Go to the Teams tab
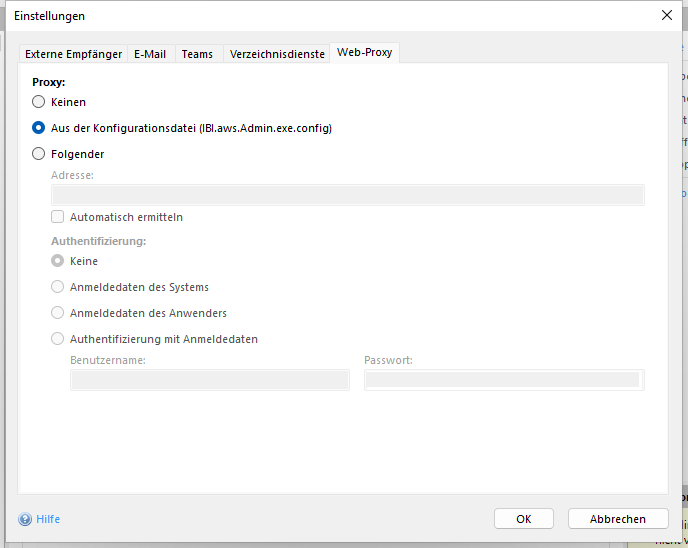Image resolution: width=688 pixels, height=548 pixels. coord(197,54)
